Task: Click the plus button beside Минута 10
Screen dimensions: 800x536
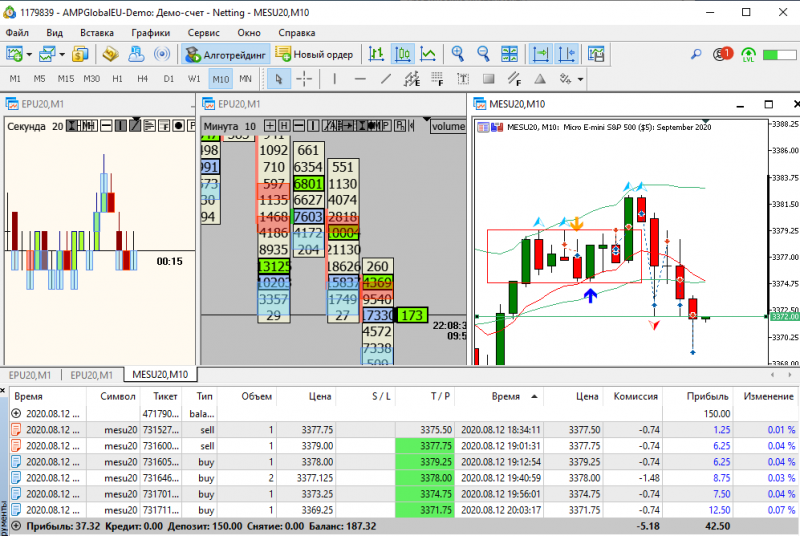Action: tap(270, 126)
